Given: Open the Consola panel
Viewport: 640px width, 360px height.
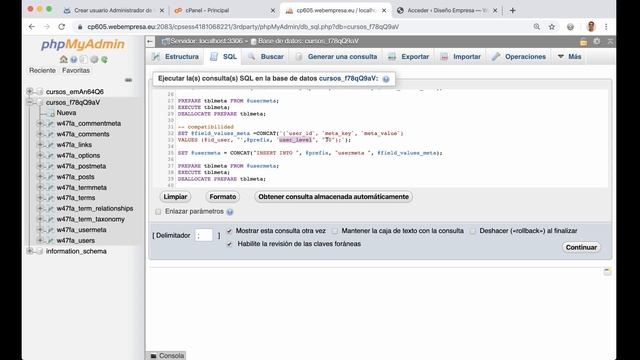Looking at the screenshot, I should point(167,356).
